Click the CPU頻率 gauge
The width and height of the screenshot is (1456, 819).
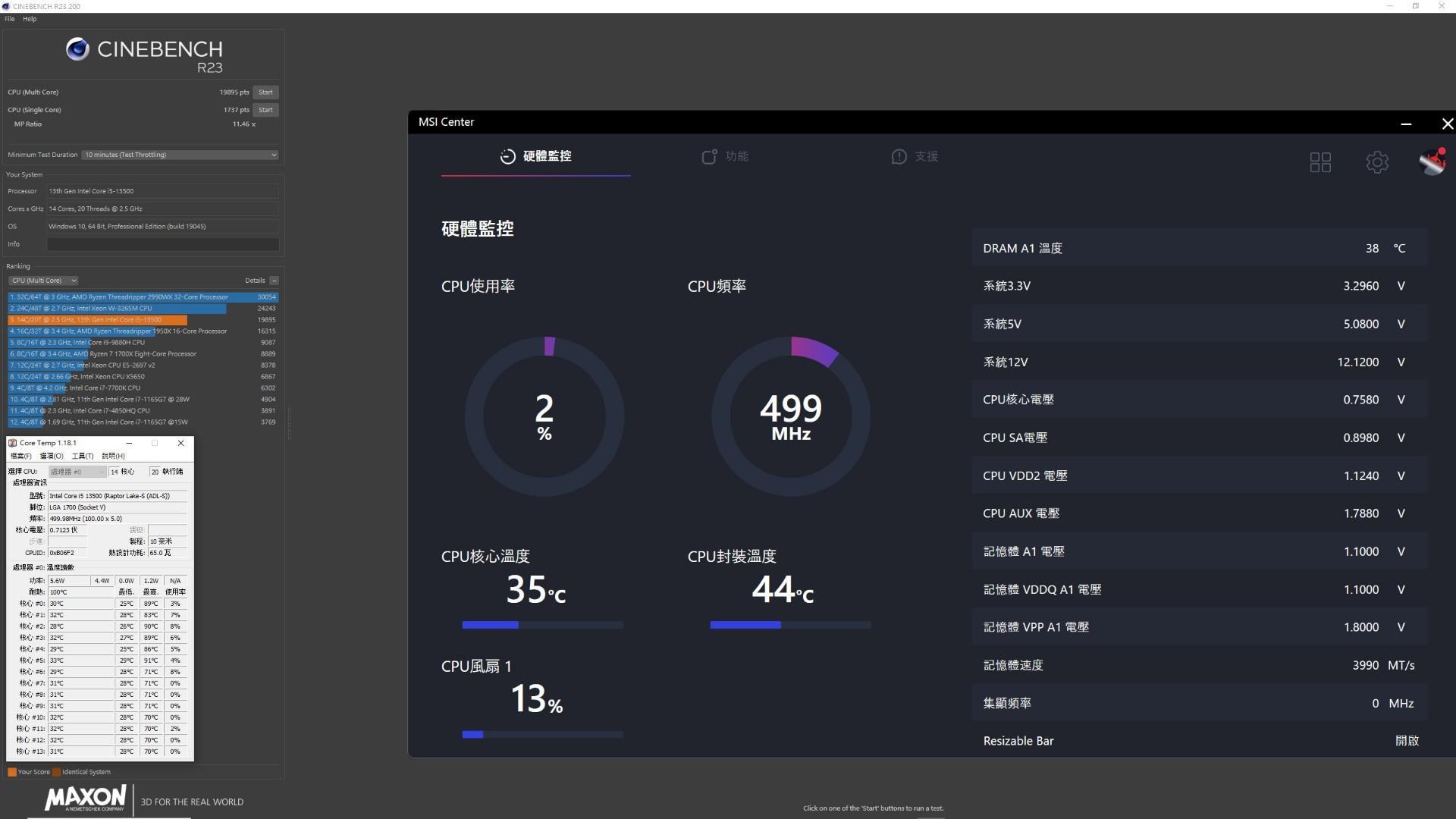[791, 416]
